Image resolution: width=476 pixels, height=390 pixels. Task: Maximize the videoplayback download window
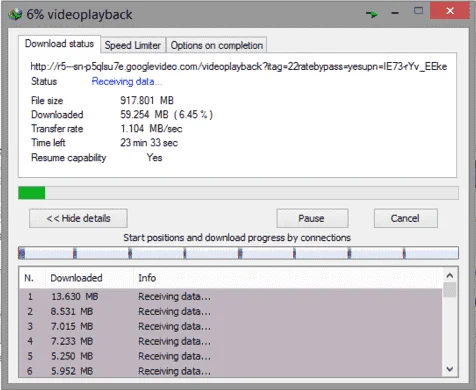coord(418,11)
